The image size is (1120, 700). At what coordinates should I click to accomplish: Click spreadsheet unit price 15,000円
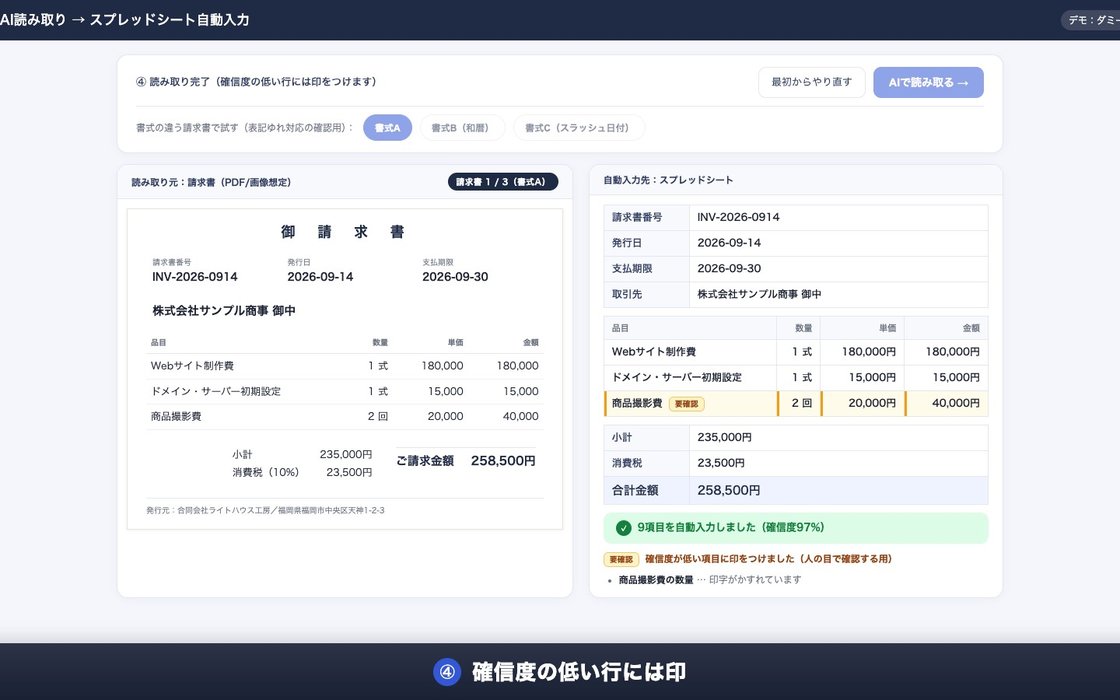click(x=863, y=378)
